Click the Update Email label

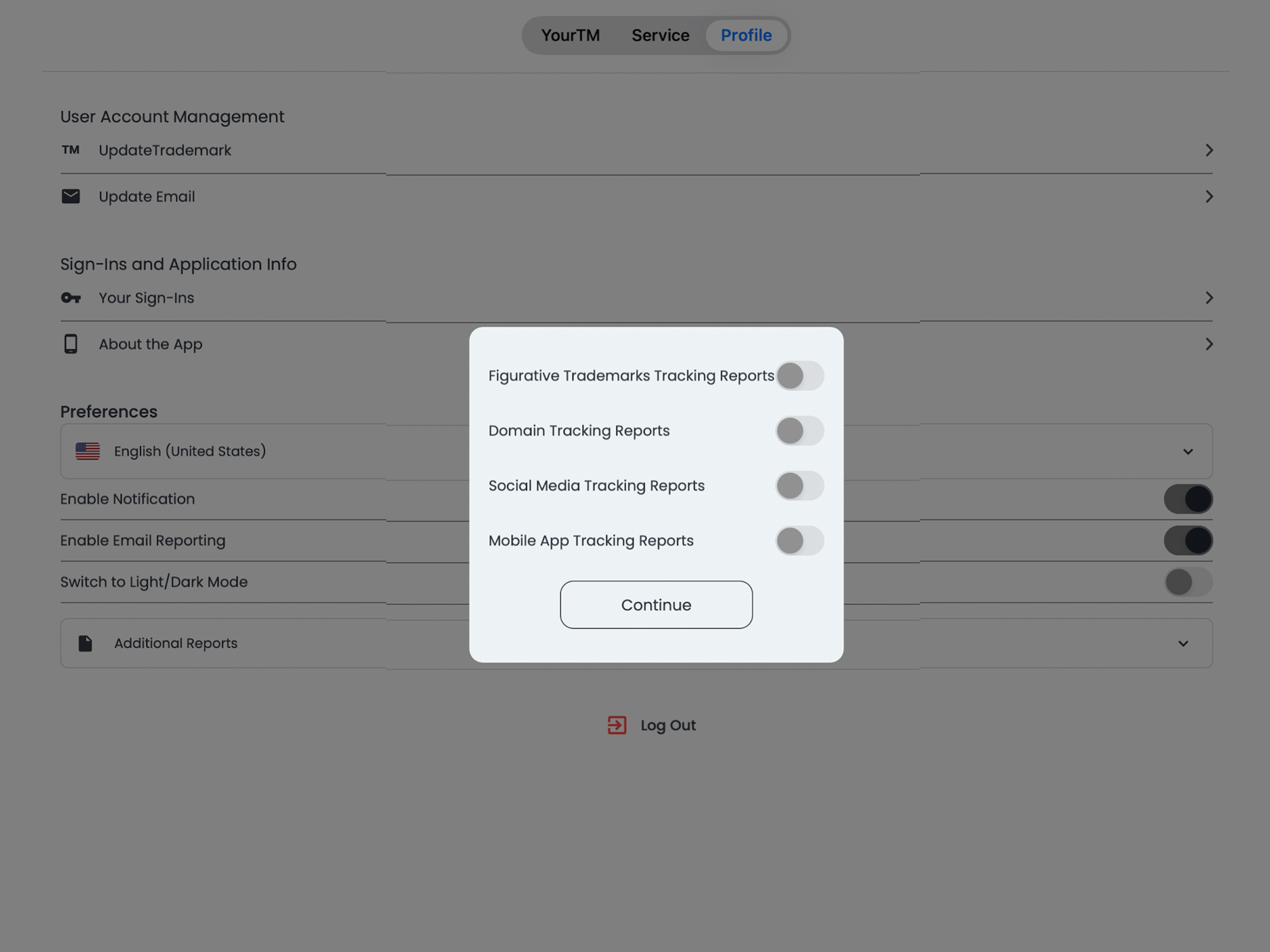click(x=147, y=197)
